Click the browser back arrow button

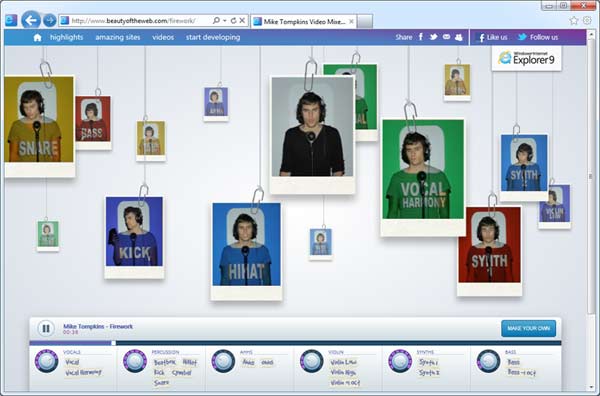tap(31, 20)
